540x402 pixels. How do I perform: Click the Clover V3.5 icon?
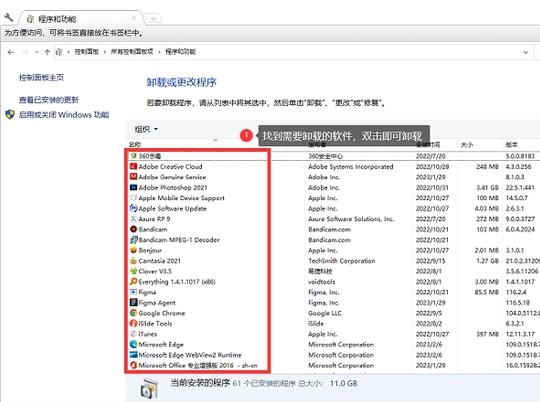coord(133,271)
